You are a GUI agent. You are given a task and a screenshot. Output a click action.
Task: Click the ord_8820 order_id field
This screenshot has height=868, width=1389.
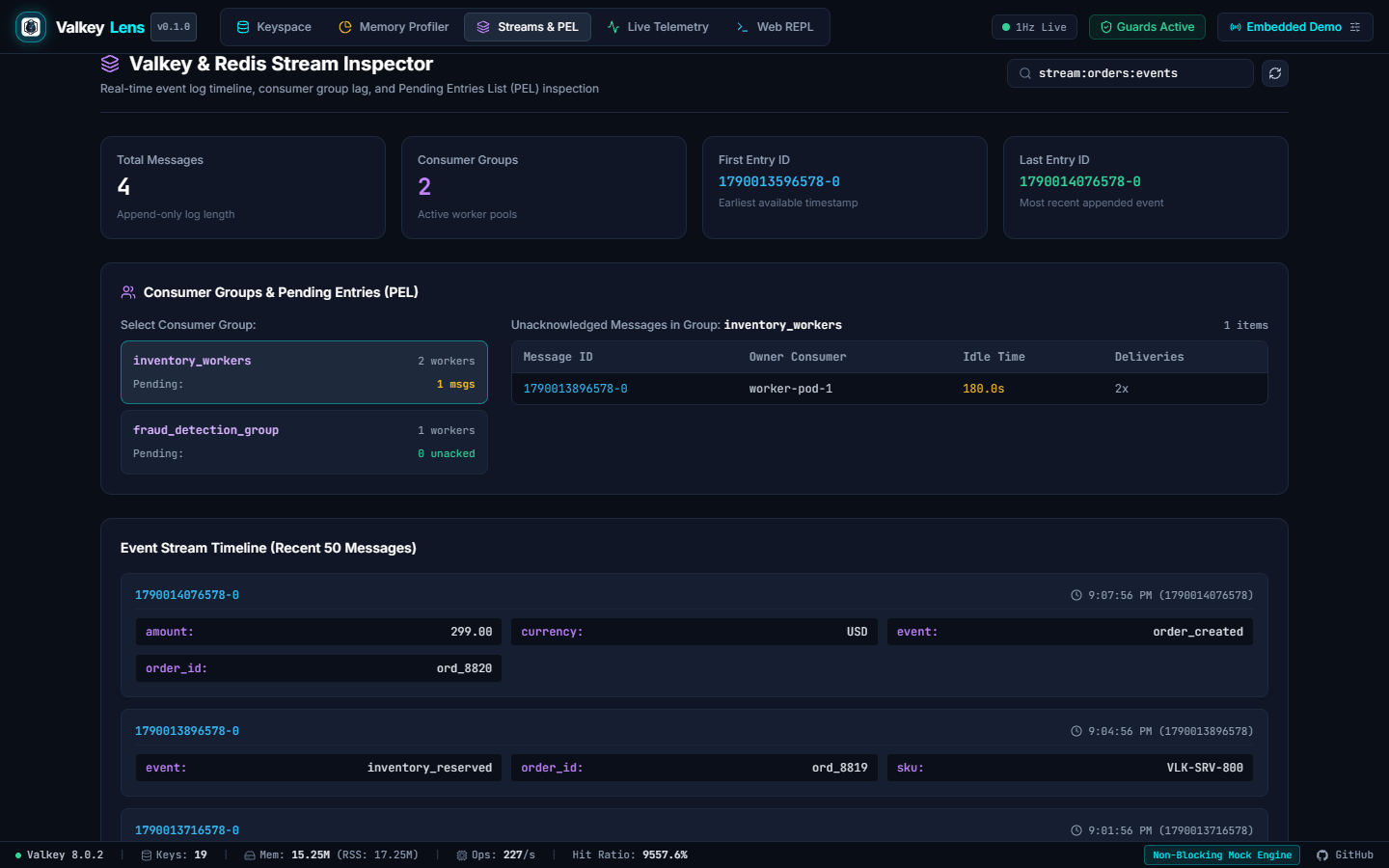point(318,668)
